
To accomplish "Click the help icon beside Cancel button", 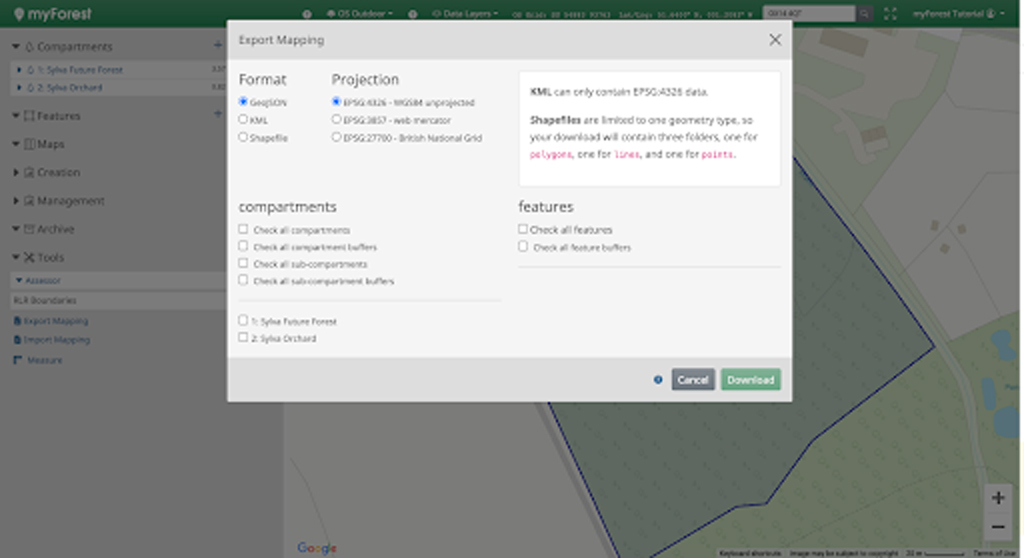I will click(657, 380).
